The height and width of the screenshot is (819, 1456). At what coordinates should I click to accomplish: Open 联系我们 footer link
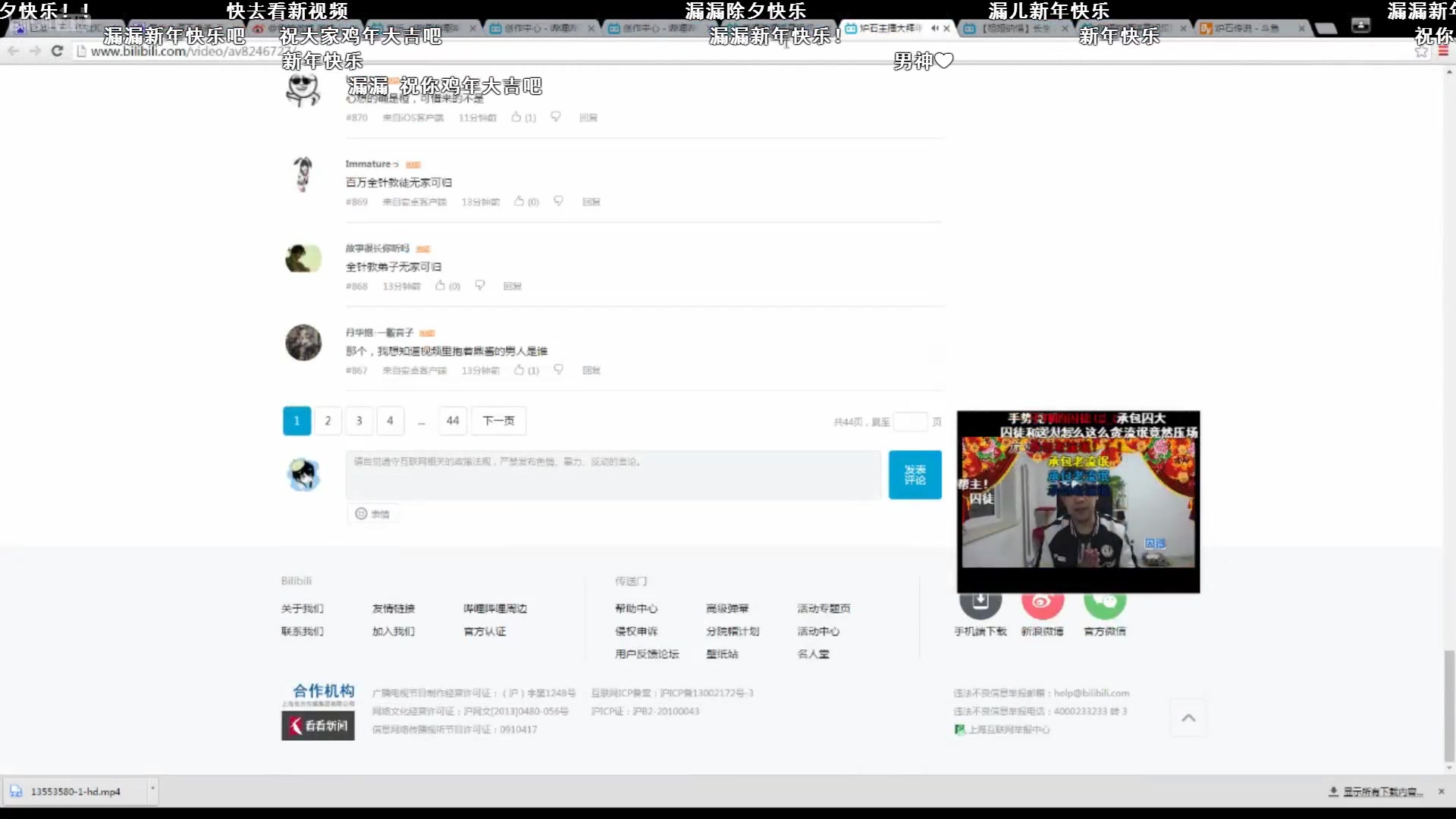302,631
